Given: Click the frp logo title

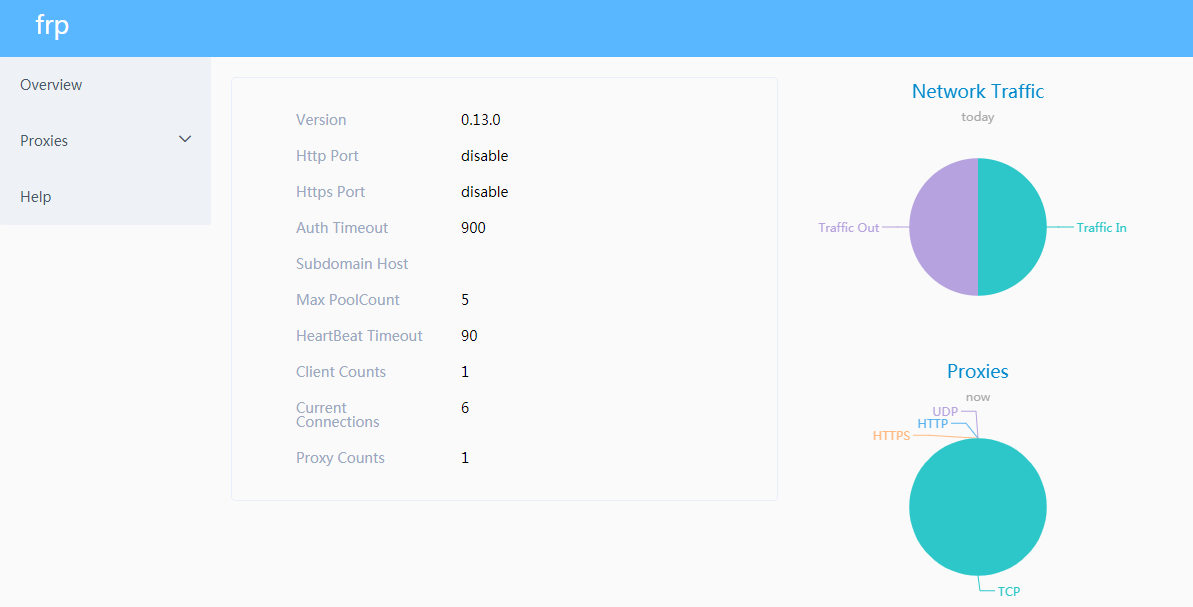Looking at the screenshot, I should click(52, 25).
